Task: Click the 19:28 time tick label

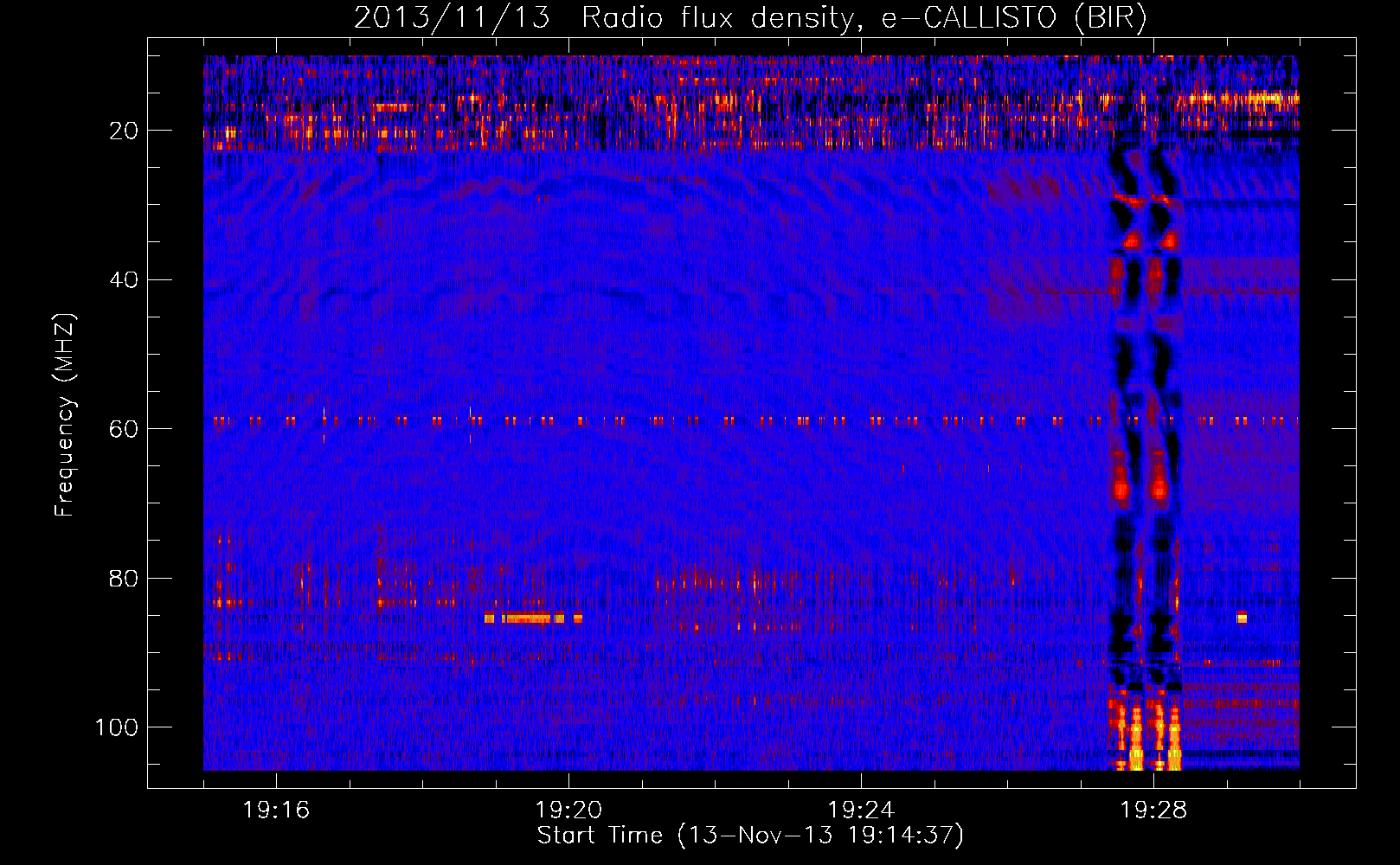Action: pos(1153,811)
